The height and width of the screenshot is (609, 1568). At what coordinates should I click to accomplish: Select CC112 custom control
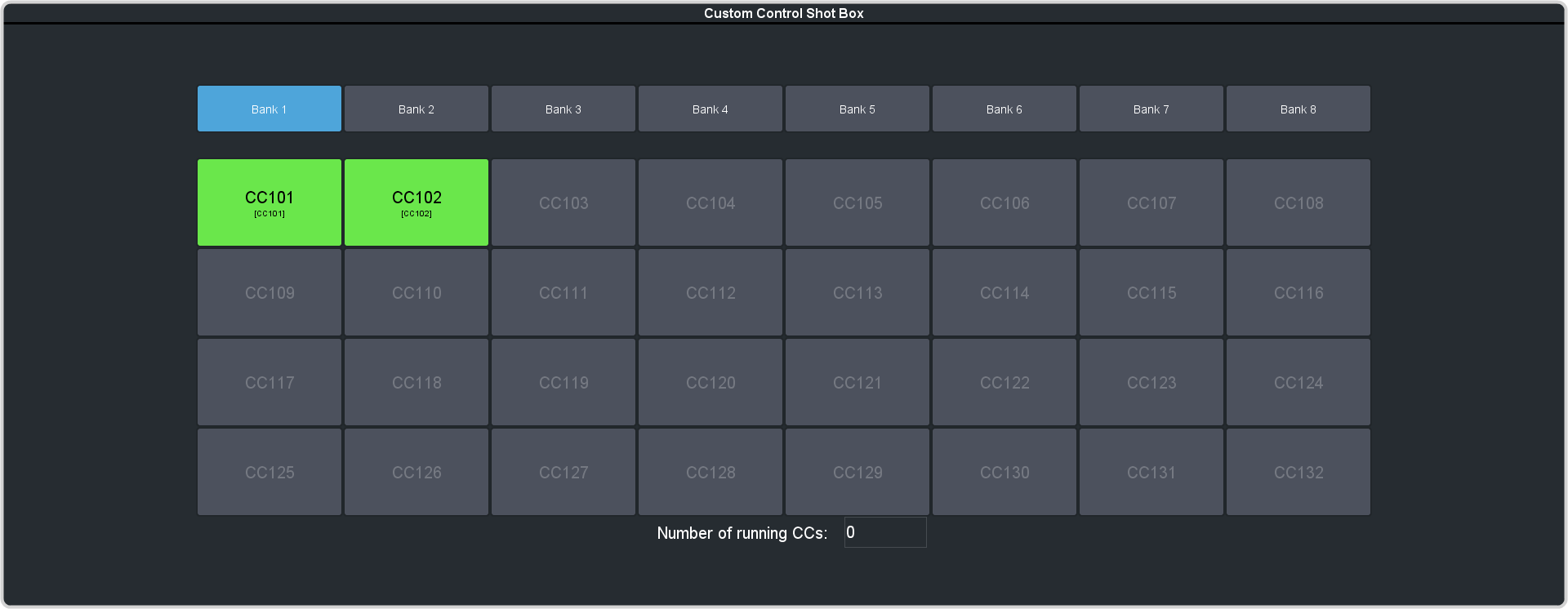click(710, 292)
